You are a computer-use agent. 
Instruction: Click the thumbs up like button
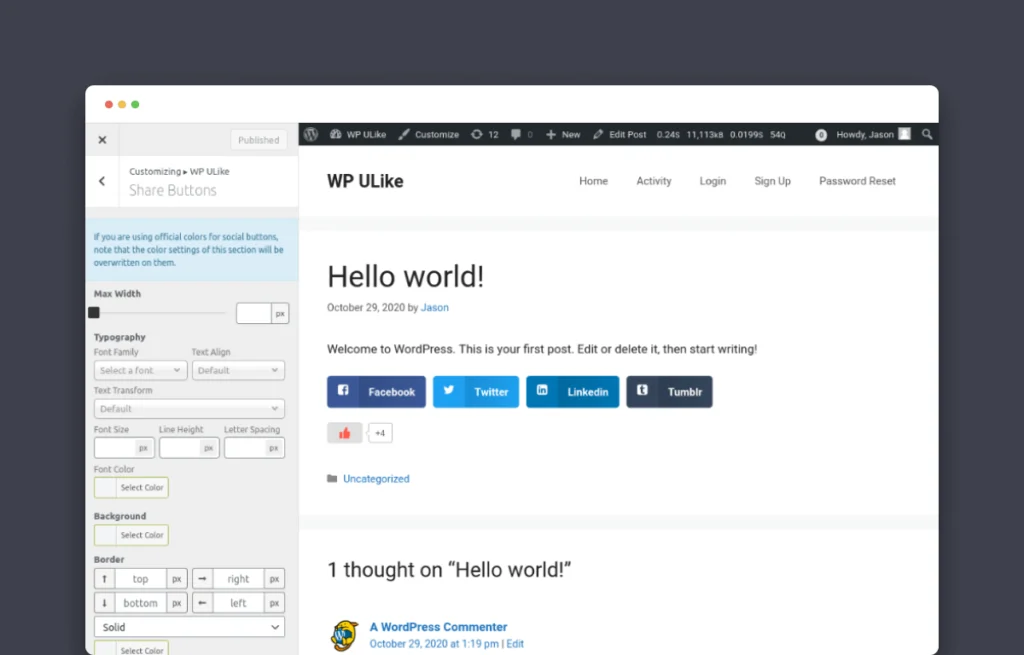(345, 433)
